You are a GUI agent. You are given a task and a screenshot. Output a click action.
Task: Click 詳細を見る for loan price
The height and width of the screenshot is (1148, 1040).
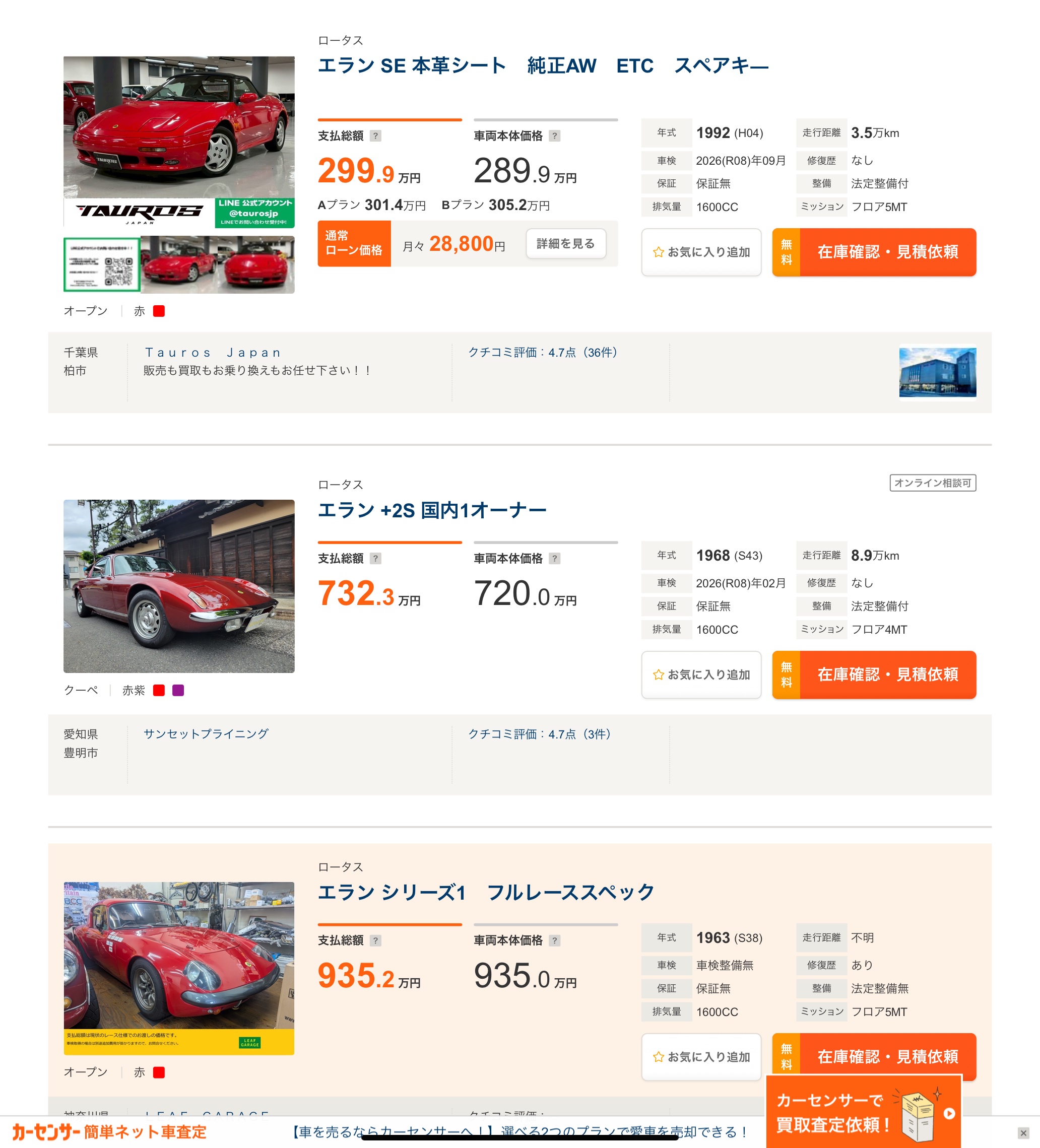click(x=565, y=244)
